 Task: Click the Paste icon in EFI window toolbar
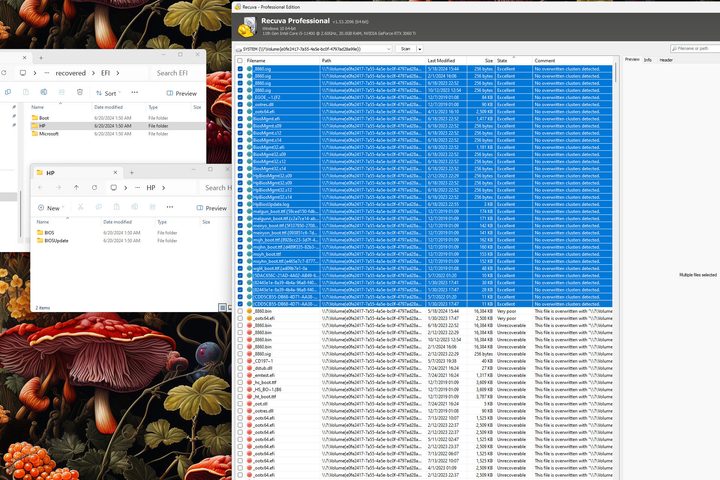tap(26, 92)
